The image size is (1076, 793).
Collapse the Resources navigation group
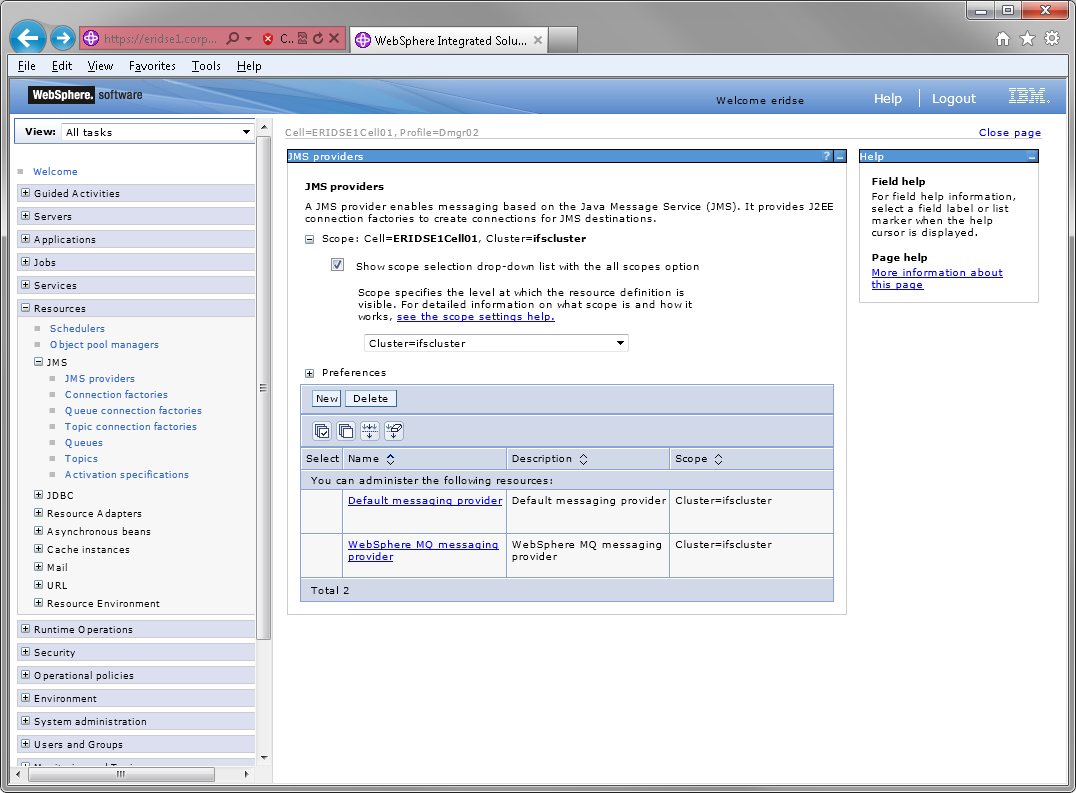25,308
